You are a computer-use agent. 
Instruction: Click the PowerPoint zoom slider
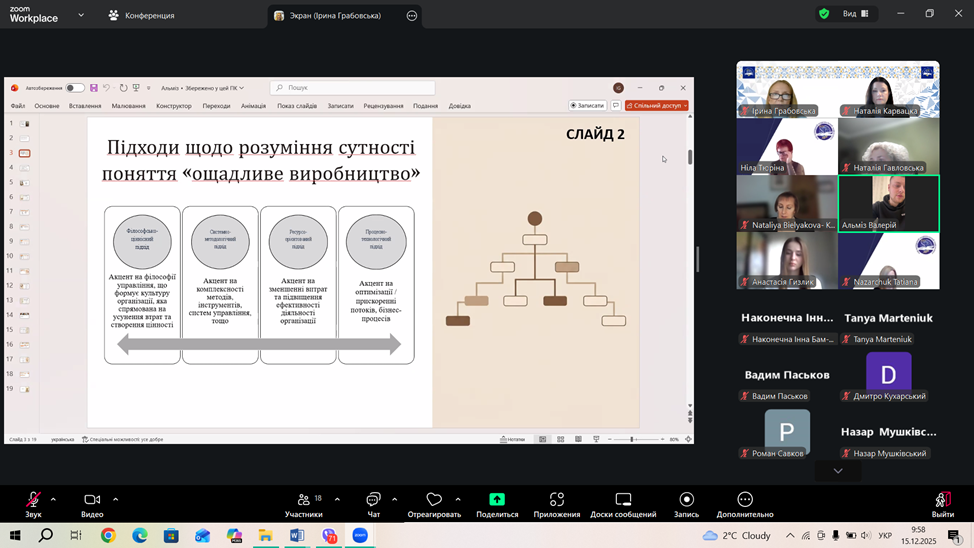click(632, 439)
